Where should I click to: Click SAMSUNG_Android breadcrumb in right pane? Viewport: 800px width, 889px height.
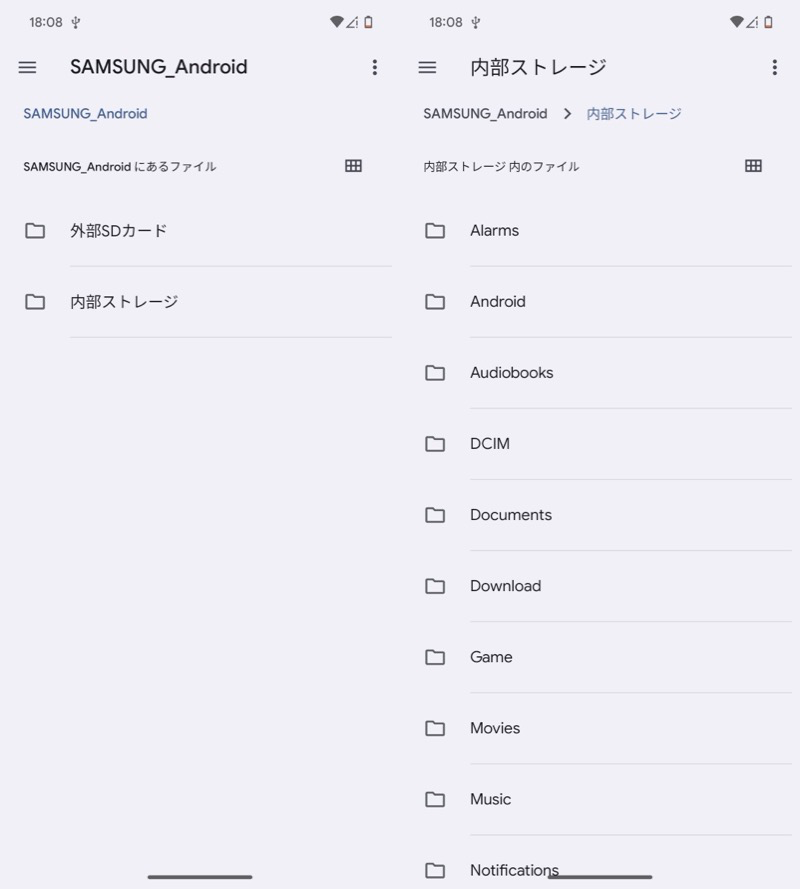click(485, 114)
